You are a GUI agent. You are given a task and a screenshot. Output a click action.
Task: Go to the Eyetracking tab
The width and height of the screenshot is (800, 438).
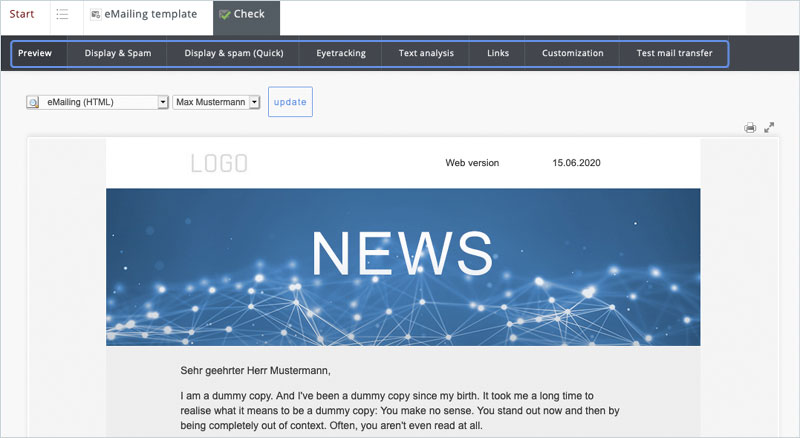click(341, 53)
